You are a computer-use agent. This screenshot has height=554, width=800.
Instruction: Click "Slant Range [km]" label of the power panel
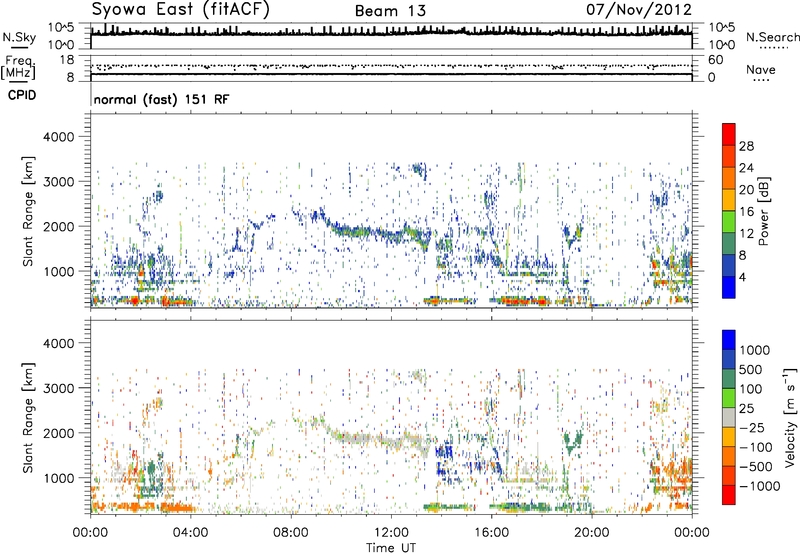(x=28, y=211)
